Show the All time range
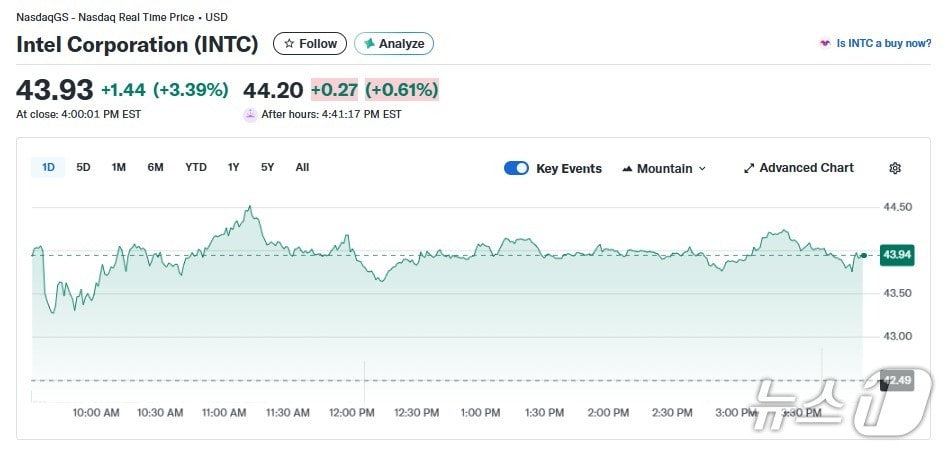This screenshot has height=450, width=946. point(302,167)
